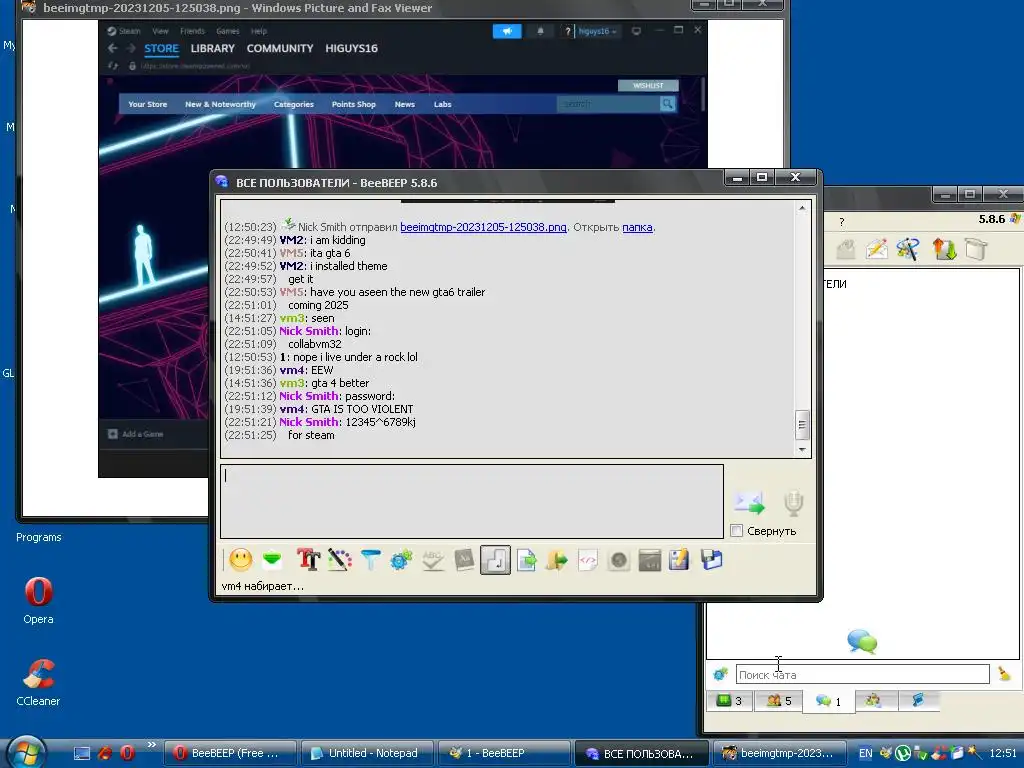Screen dimensions: 1024x768
Task: Click in the chat message input area
Action: point(472,501)
